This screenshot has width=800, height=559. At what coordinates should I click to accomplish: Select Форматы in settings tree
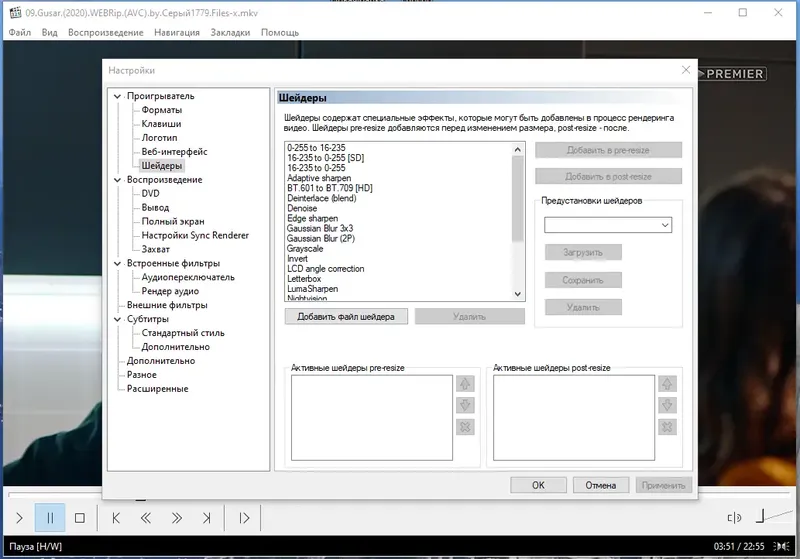point(162,110)
